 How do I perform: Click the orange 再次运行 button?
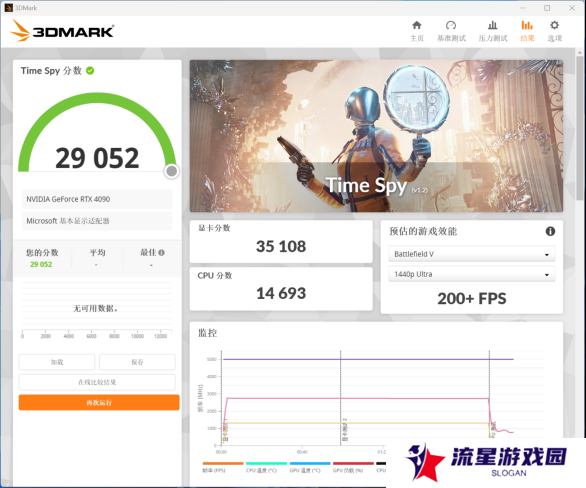pos(99,402)
